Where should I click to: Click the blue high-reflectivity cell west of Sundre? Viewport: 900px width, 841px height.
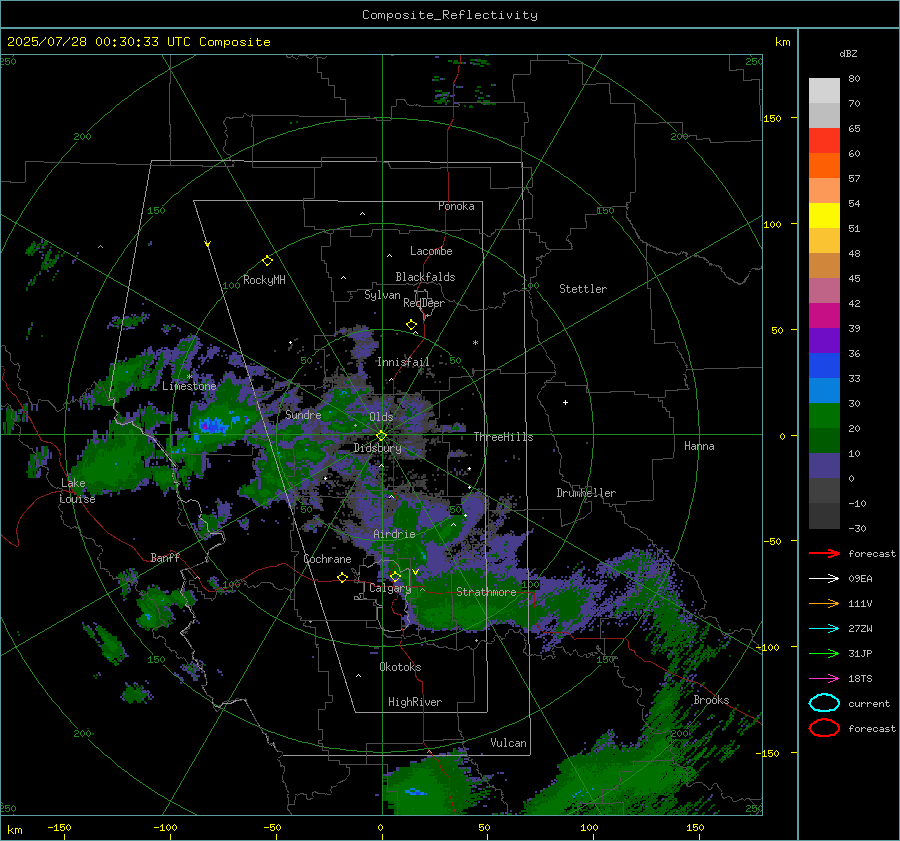click(212, 426)
